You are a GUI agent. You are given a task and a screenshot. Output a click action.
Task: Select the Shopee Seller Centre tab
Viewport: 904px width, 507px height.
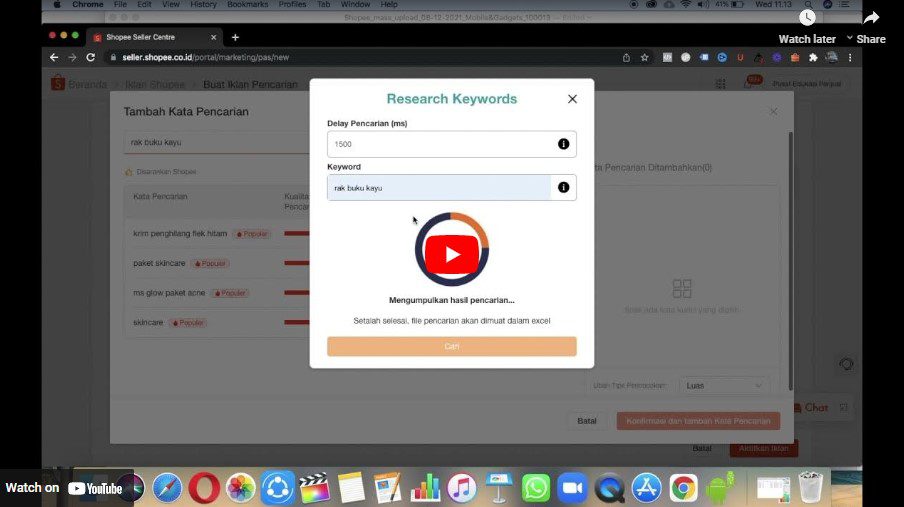pyautogui.click(x=153, y=37)
